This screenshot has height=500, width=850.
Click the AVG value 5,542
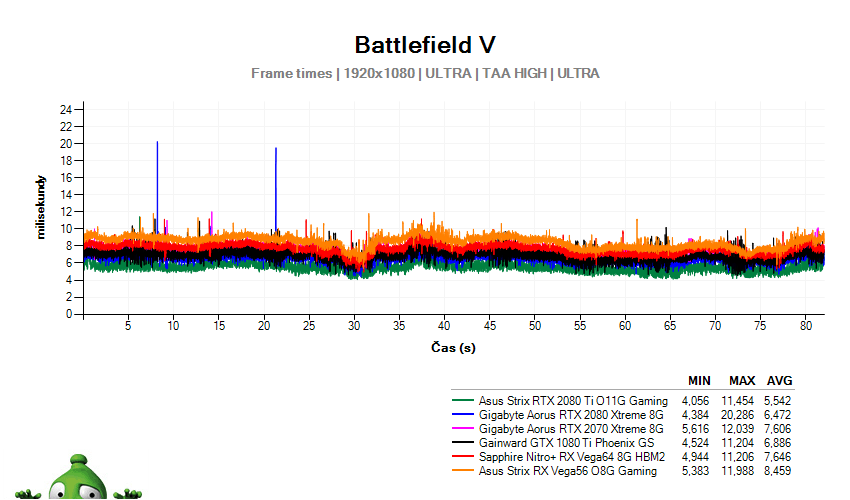coord(777,401)
